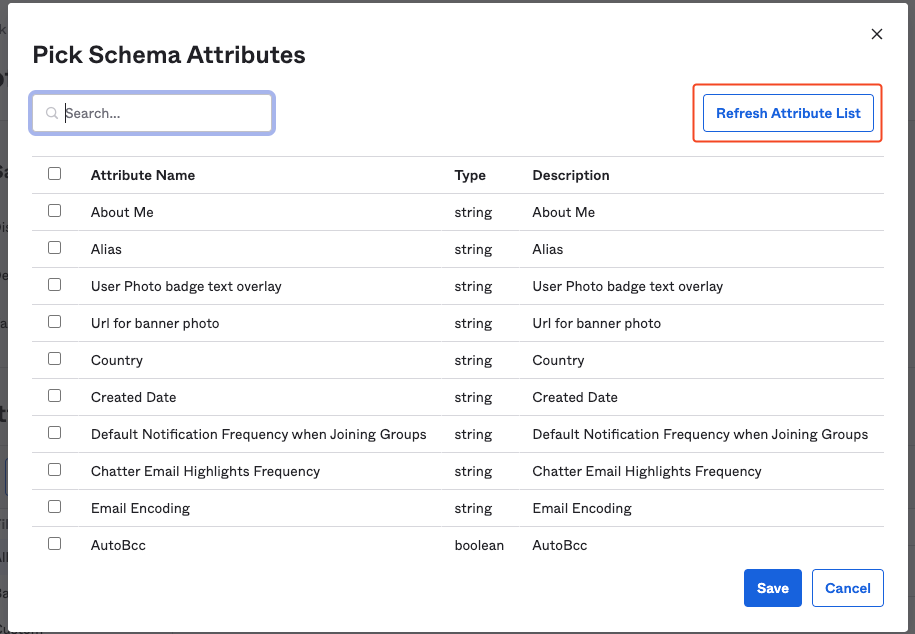Click the Email Encoding attribute name

click(141, 508)
